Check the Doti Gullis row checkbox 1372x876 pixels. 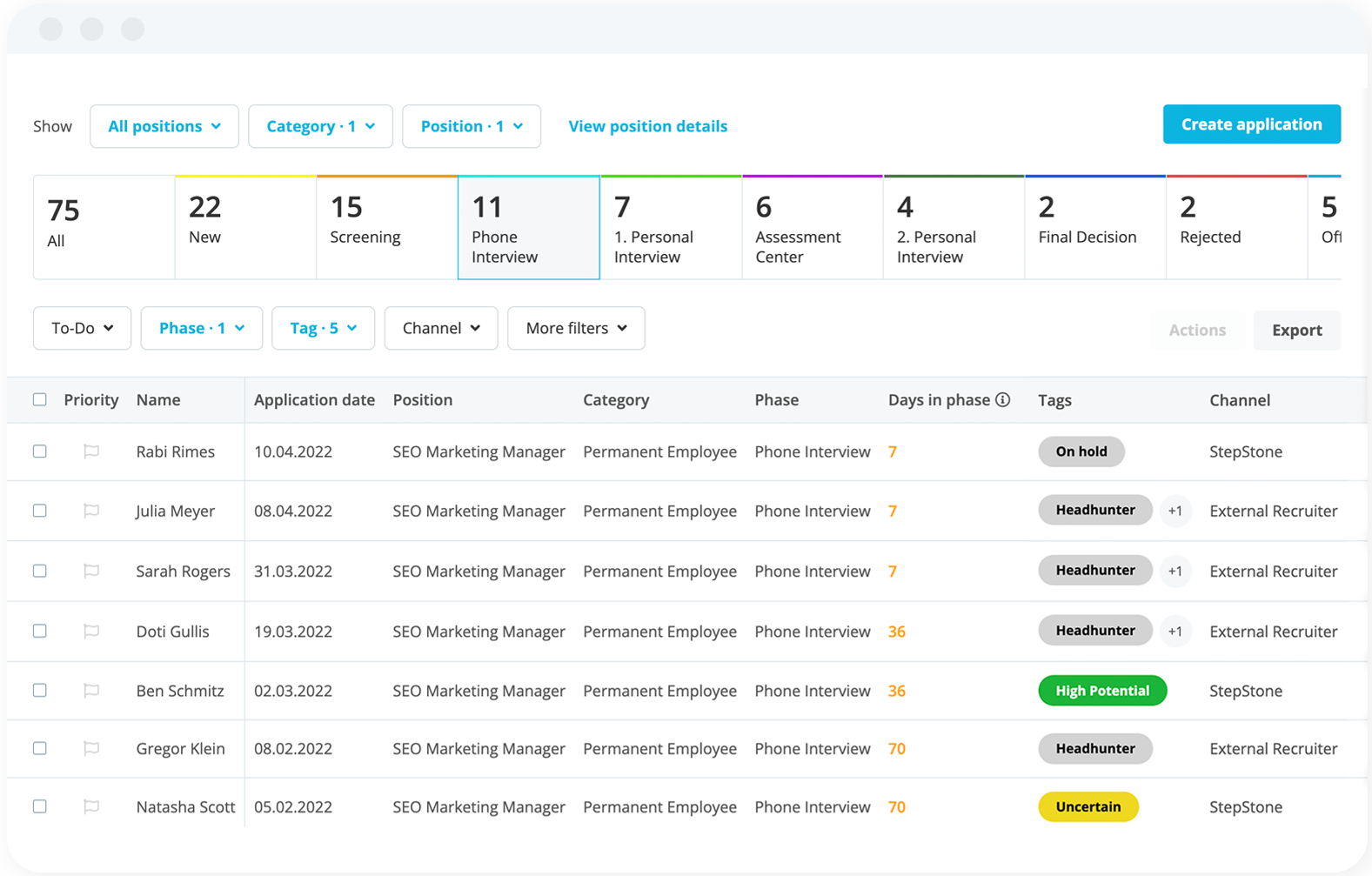click(x=40, y=631)
